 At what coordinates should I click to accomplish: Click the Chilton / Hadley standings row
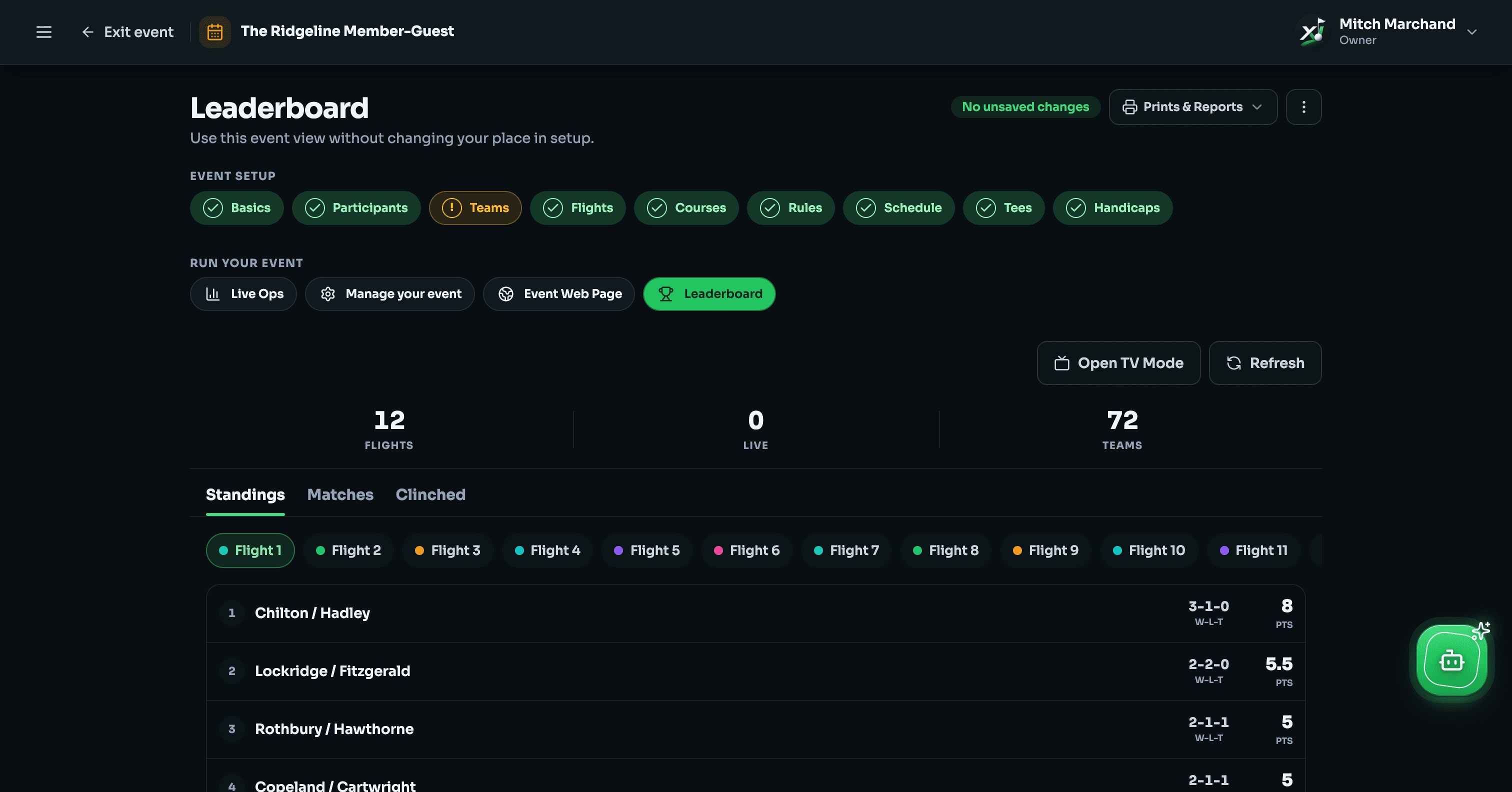756,613
